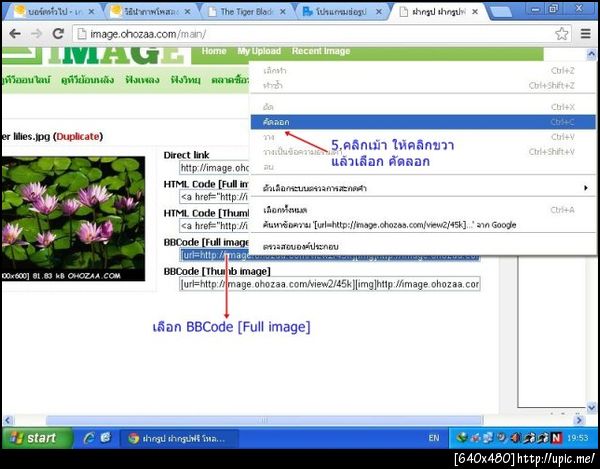
Task: Click the horizontal scrollbar left arrow
Action: [x=8, y=420]
